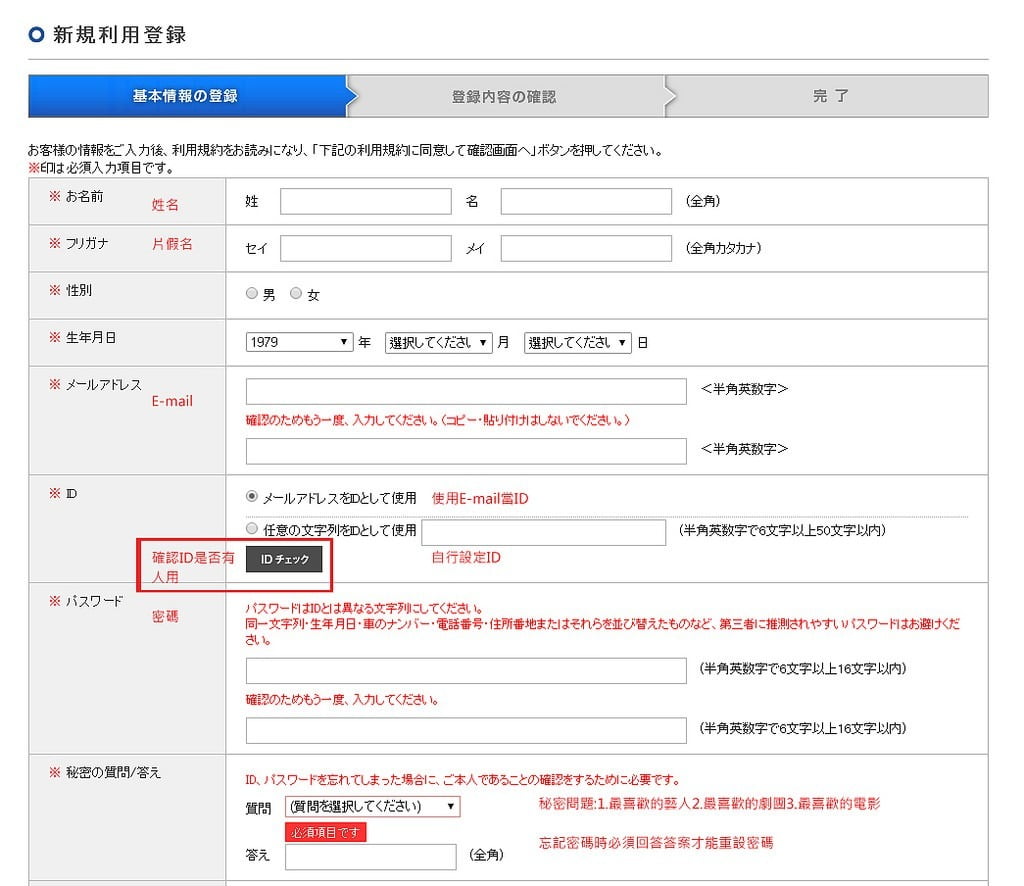Image resolution: width=1024 pixels, height=886 pixels.
Task: Click the 名 (first name) input field
Action: pyautogui.click(x=585, y=201)
